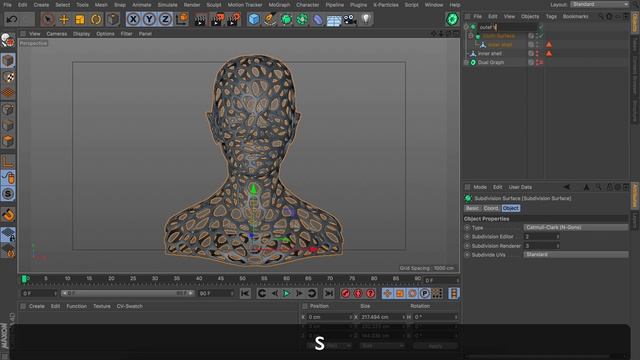Open the MoGraph menu
The width and height of the screenshot is (640, 360).
coord(279,5)
